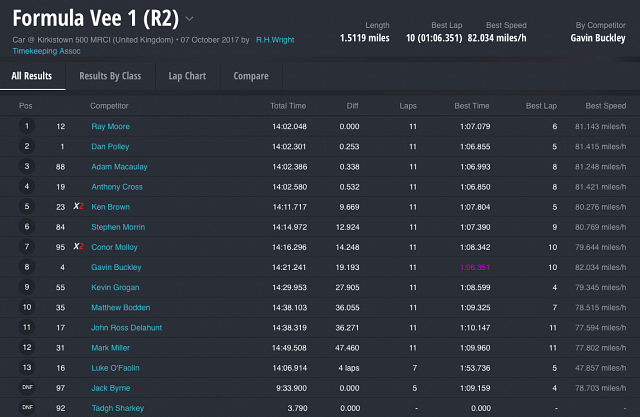
Task: Click the '4 laps' diff value
Action: point(349,368)
